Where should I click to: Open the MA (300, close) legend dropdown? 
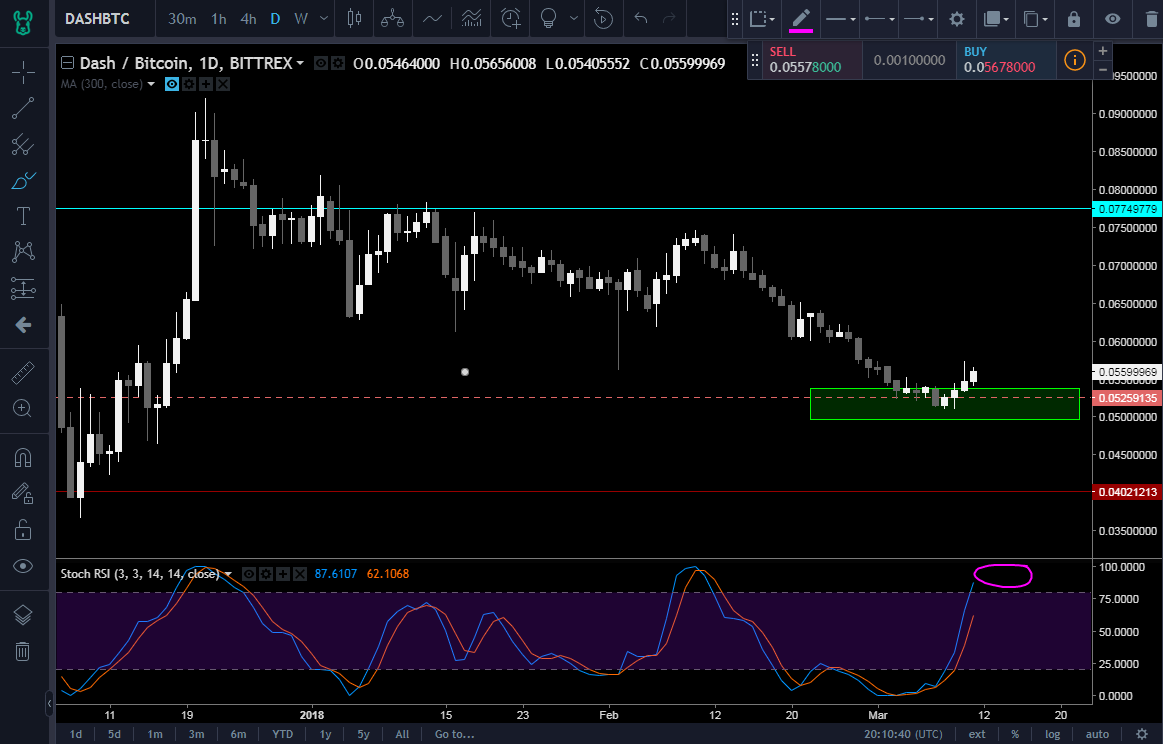[151, 84]
